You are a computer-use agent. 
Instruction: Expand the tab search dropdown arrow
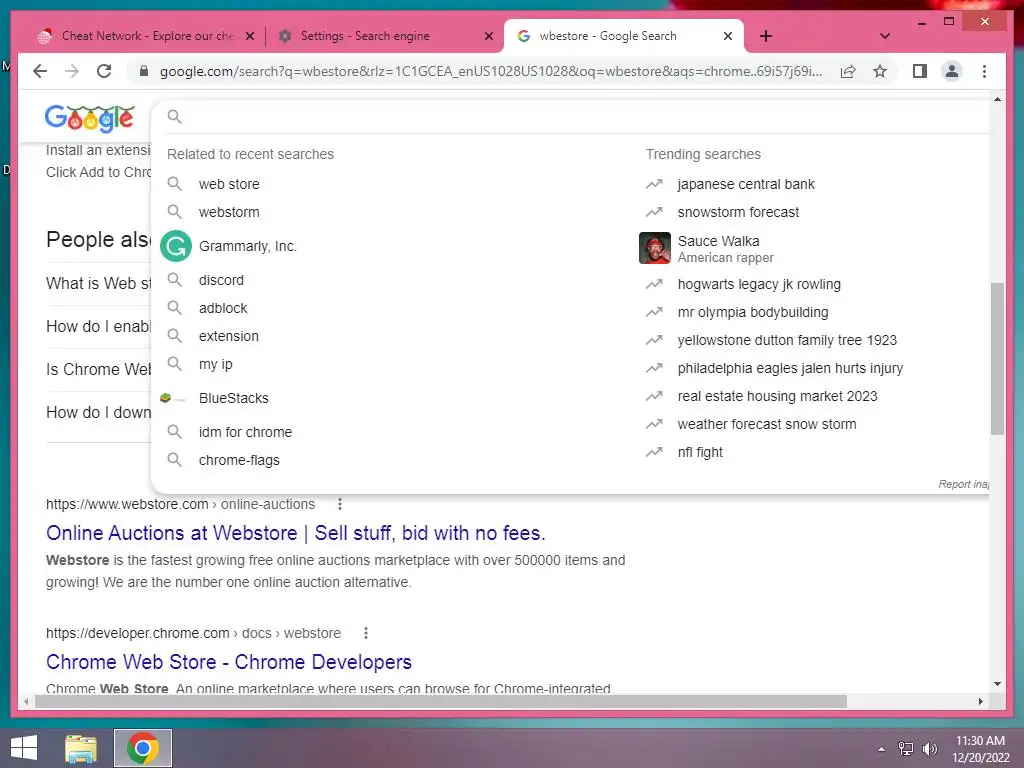(884, 36)
